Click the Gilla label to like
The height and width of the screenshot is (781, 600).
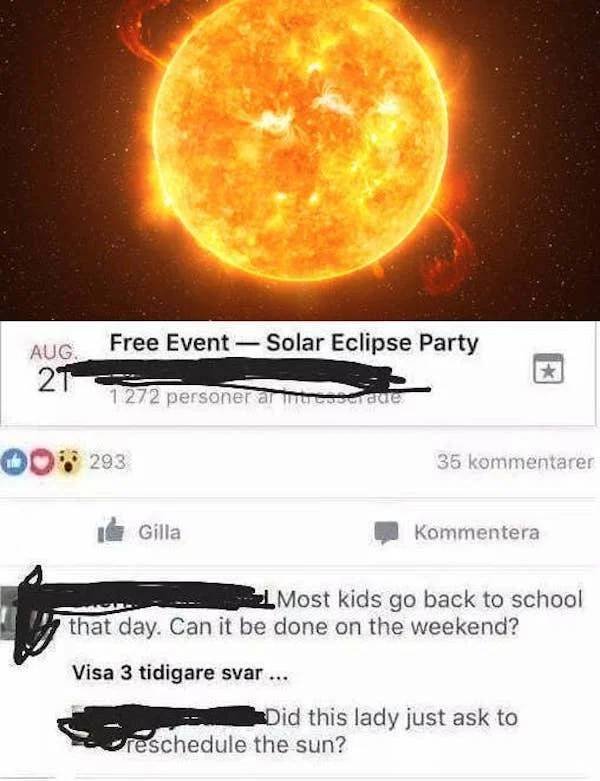tap(159, 532)
